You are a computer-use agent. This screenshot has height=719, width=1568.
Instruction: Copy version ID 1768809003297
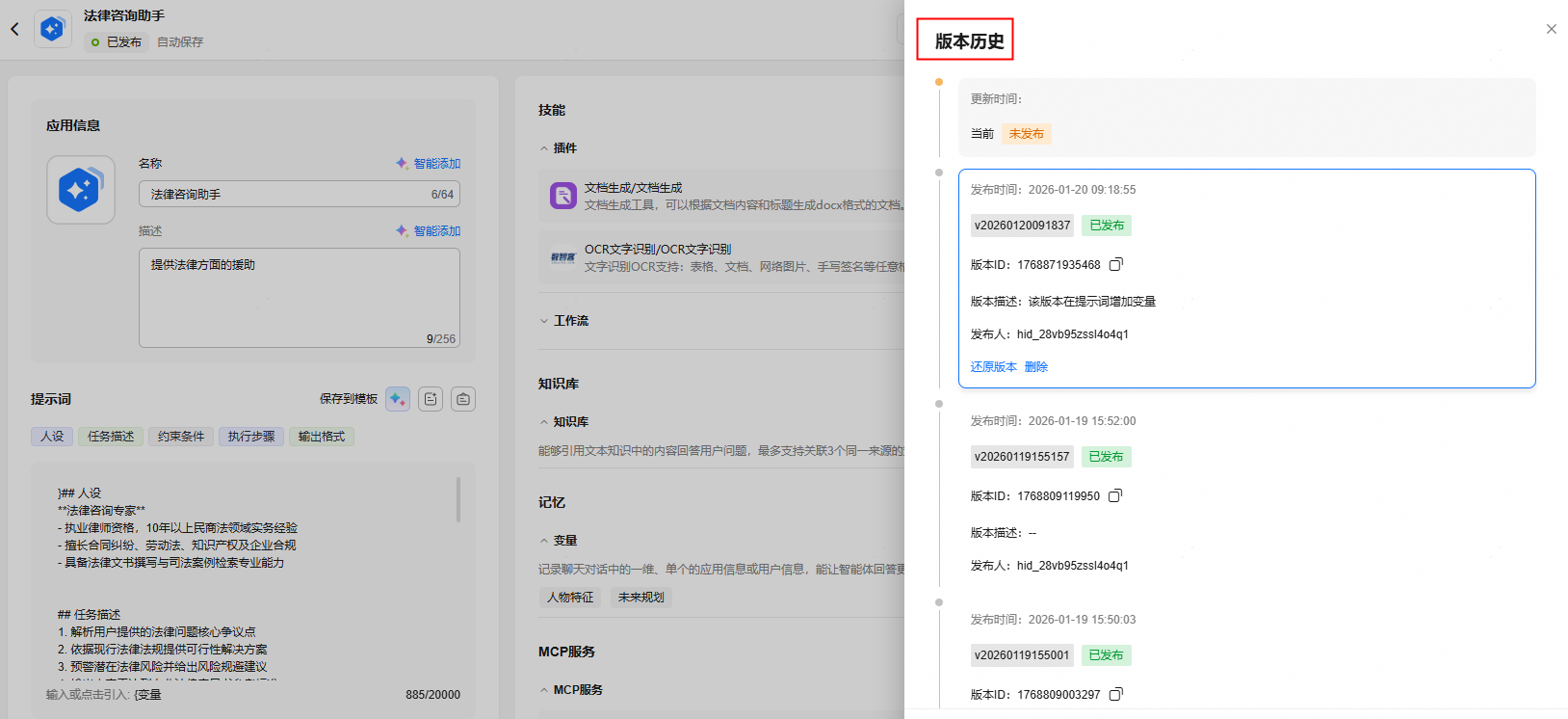click(x=1115, y=694)
